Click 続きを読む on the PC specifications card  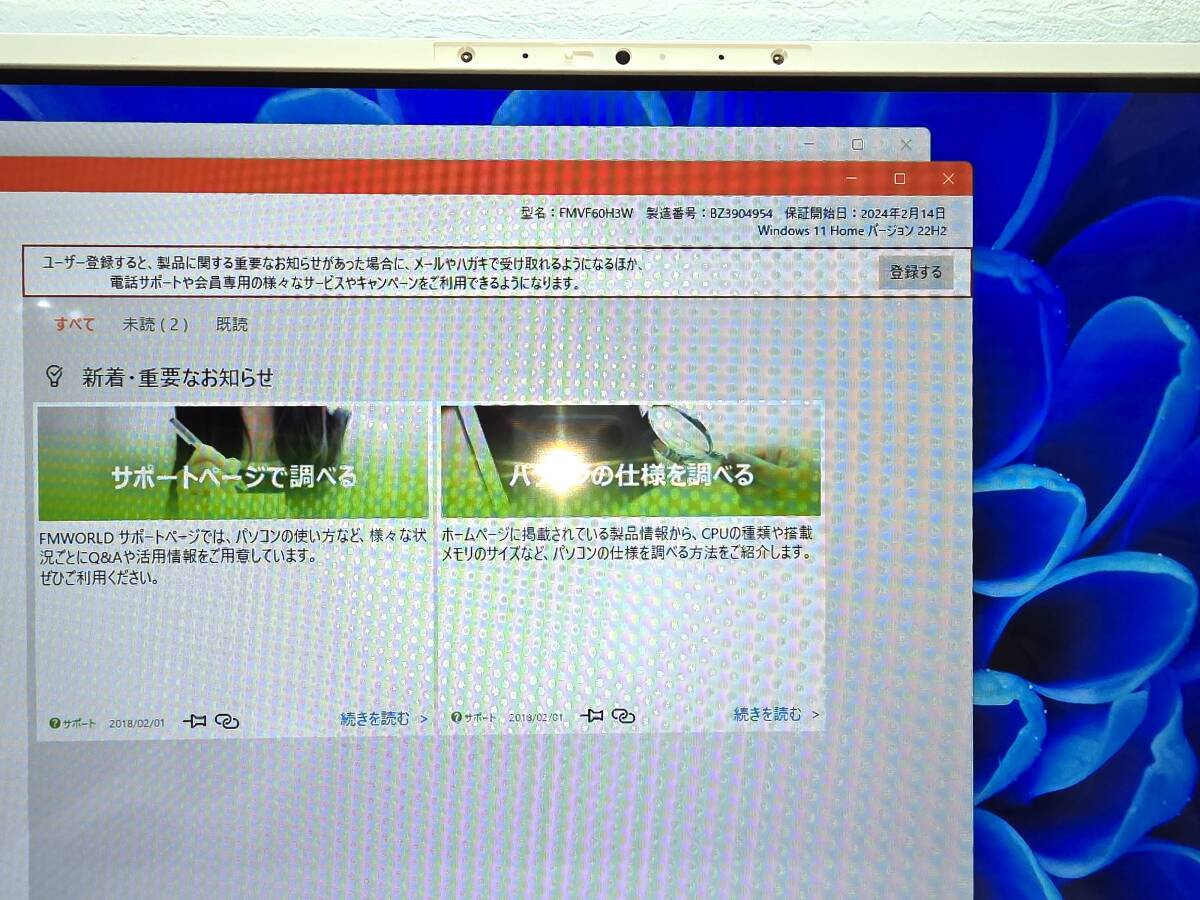(x=777, y=714)
